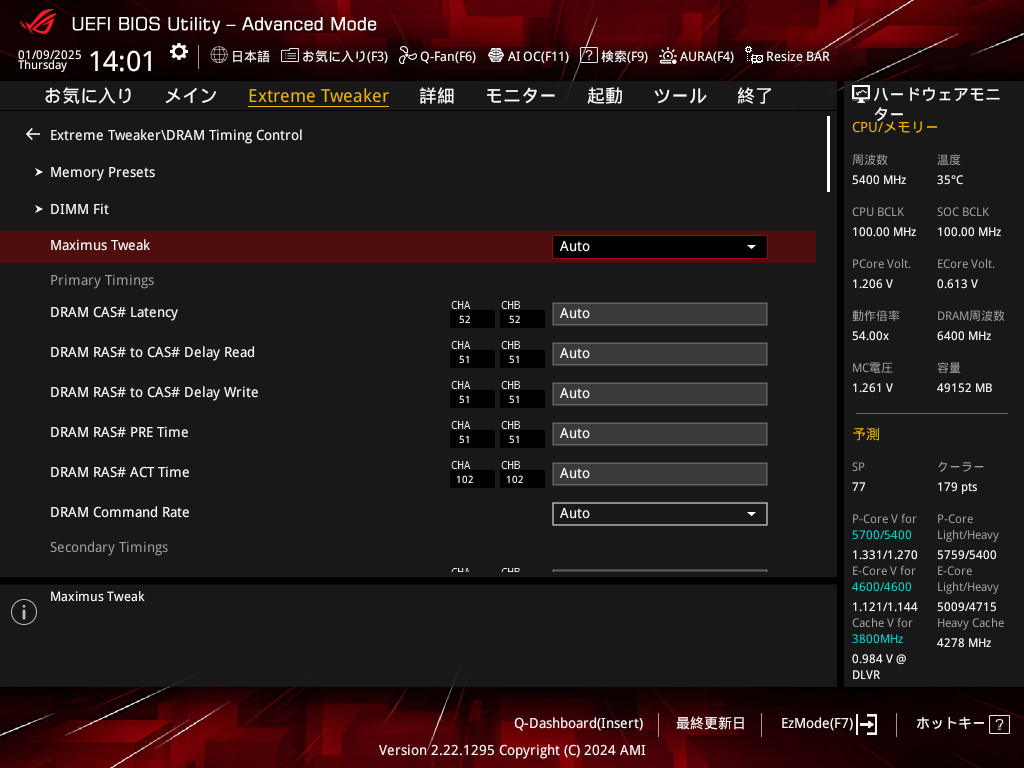
Task: Open AURA lighting settings icon
Action: pyautogui.click(x=667, y=56)
